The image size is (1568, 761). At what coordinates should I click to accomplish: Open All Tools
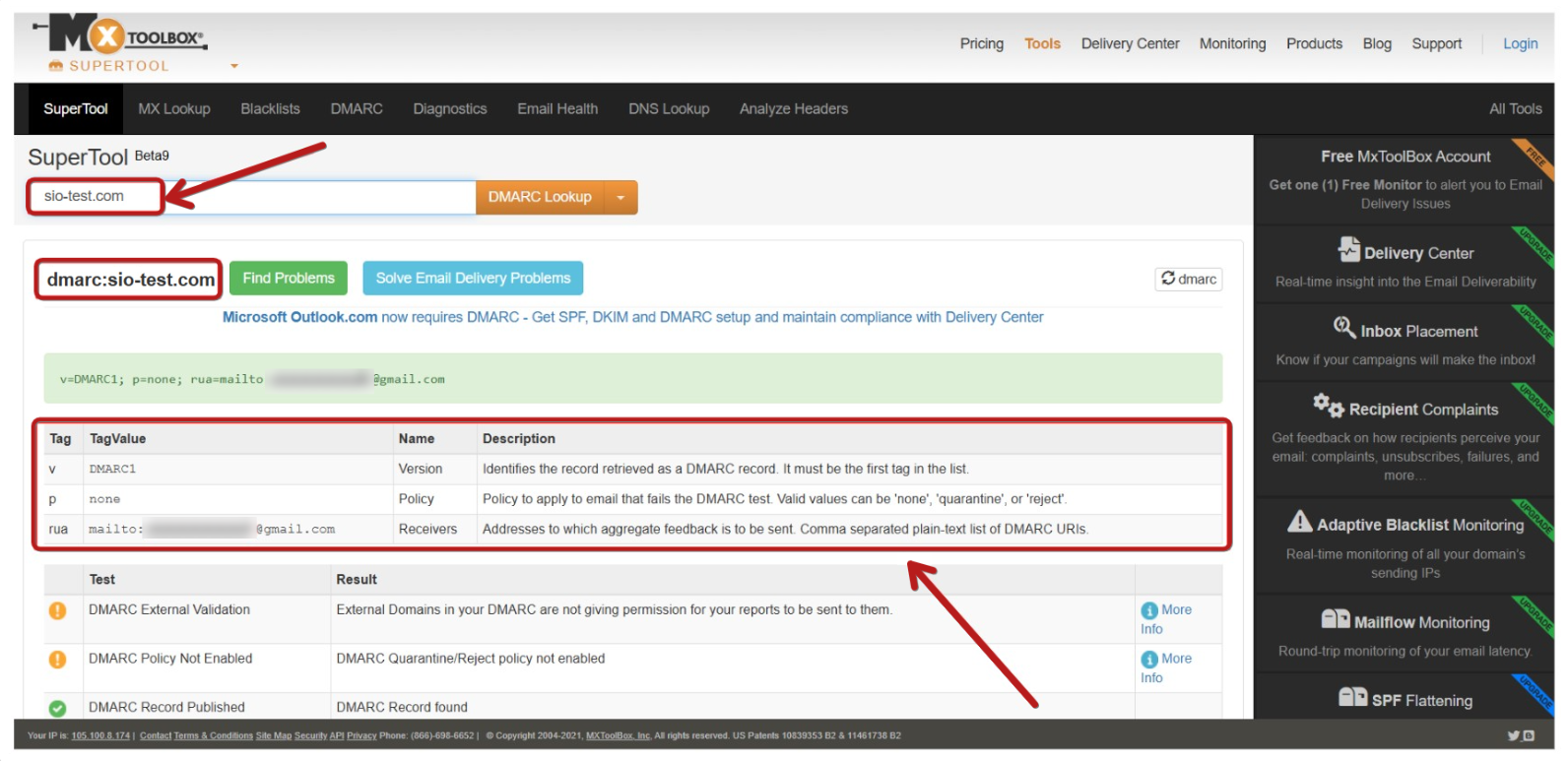click(x=1515, y=108)
